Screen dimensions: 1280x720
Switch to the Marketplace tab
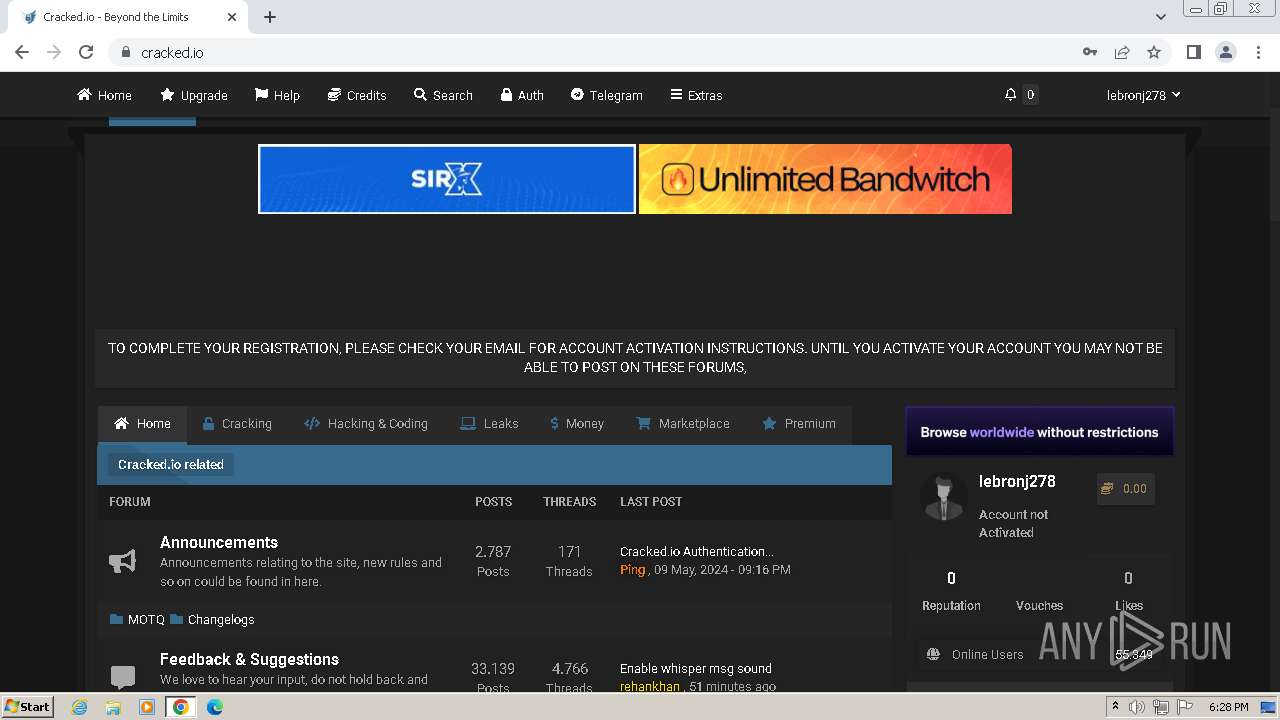point(683,424)
